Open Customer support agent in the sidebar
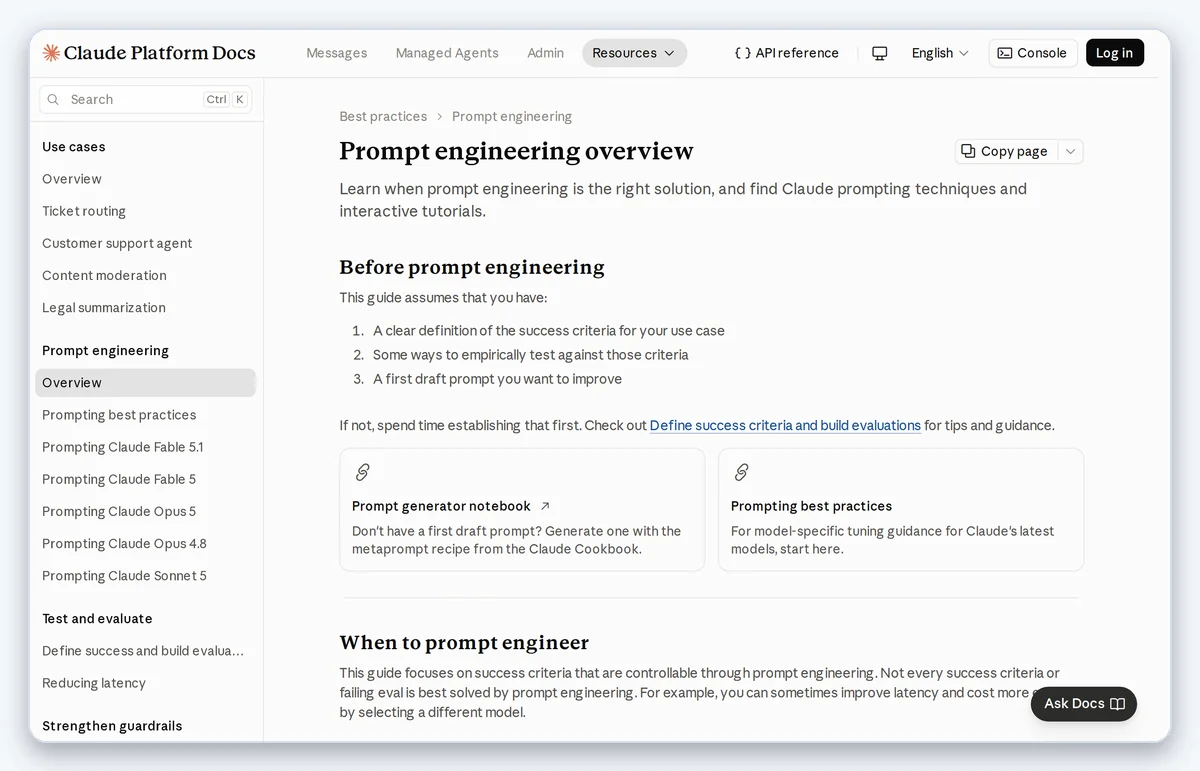The image size is (1200, 771). (x=117, y=243)
